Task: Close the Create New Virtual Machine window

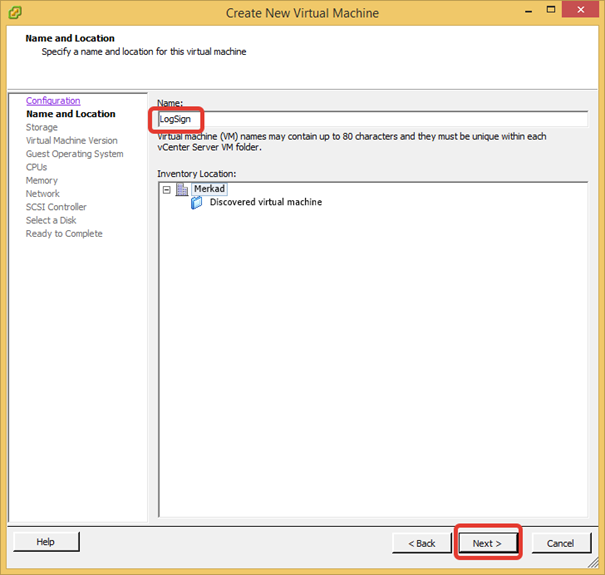Action: tap(581, 12)
